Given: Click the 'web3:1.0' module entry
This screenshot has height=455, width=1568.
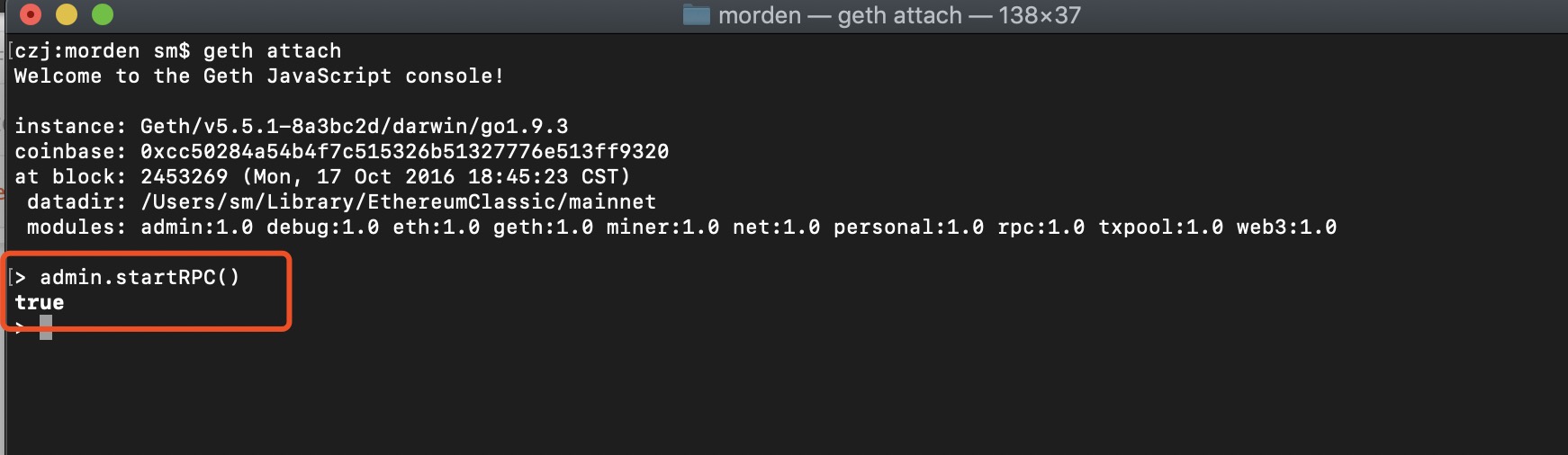Looking at the screenshot, I should [1286, 227].
